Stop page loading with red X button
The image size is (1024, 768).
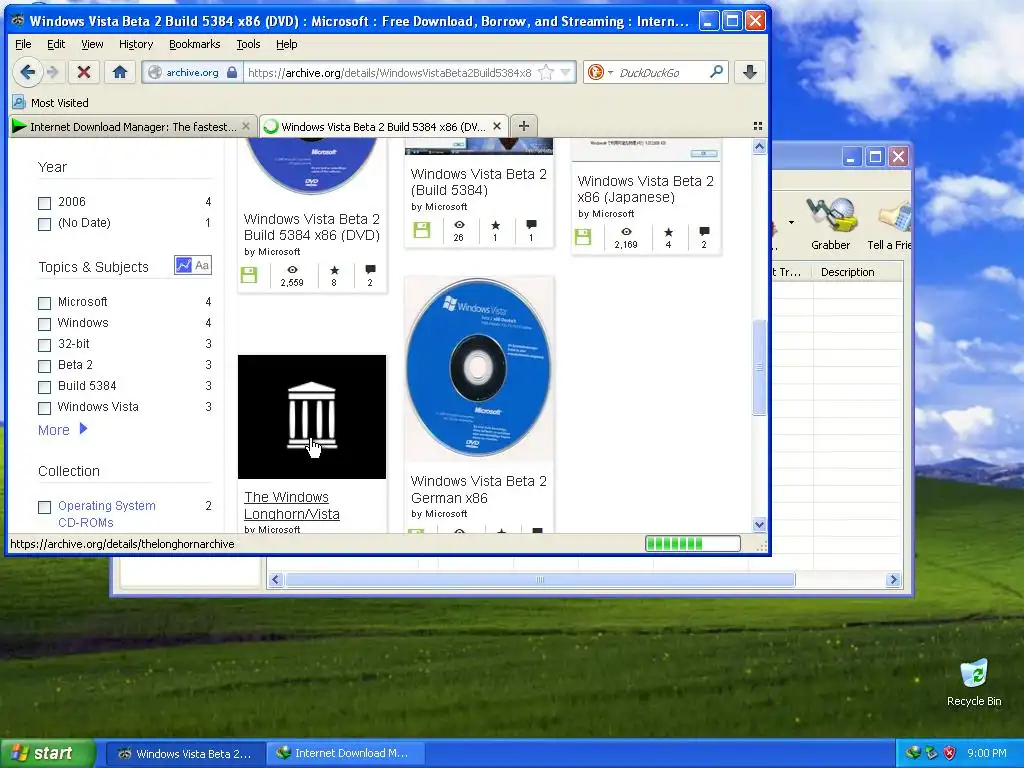pyautogui.click(x=84, y=72)
